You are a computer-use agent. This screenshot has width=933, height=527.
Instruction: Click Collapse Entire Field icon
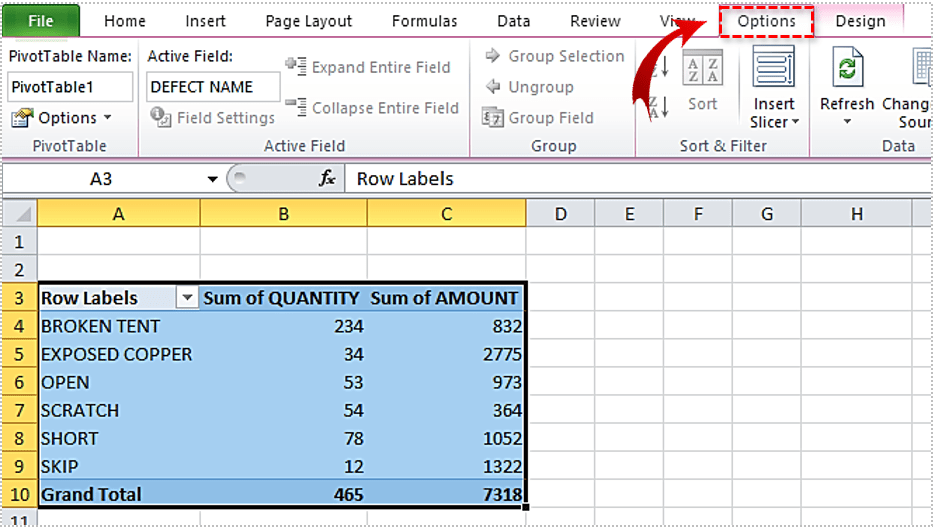[x=296, y=107]
